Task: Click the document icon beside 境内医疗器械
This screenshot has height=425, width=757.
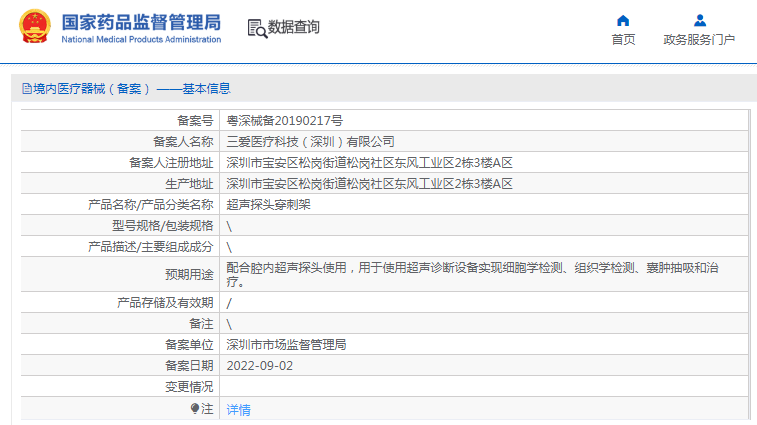Action: click(27, 88)
